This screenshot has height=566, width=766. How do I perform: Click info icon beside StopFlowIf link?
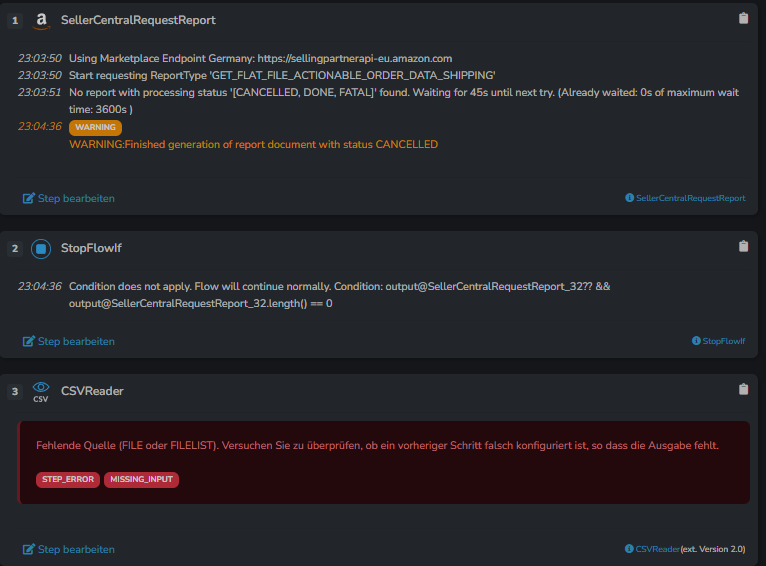pyautogui.click(x=696, y=341)
